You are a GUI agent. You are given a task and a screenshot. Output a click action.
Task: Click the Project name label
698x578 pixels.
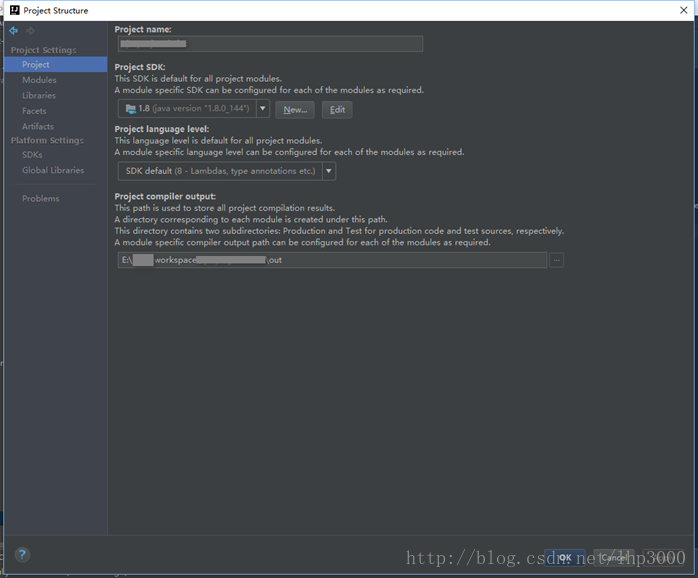[x=143, y=29]
